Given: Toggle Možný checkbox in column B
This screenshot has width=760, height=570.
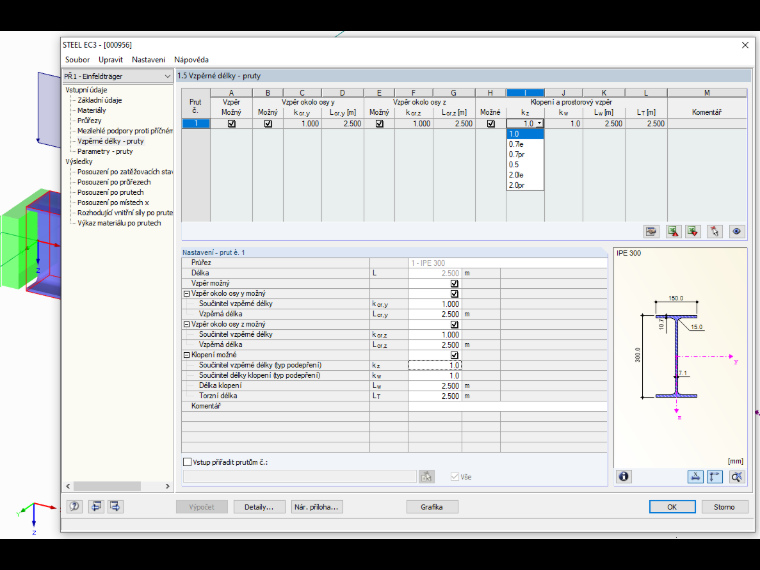Looking at the screenshot, I should (268, 124).
